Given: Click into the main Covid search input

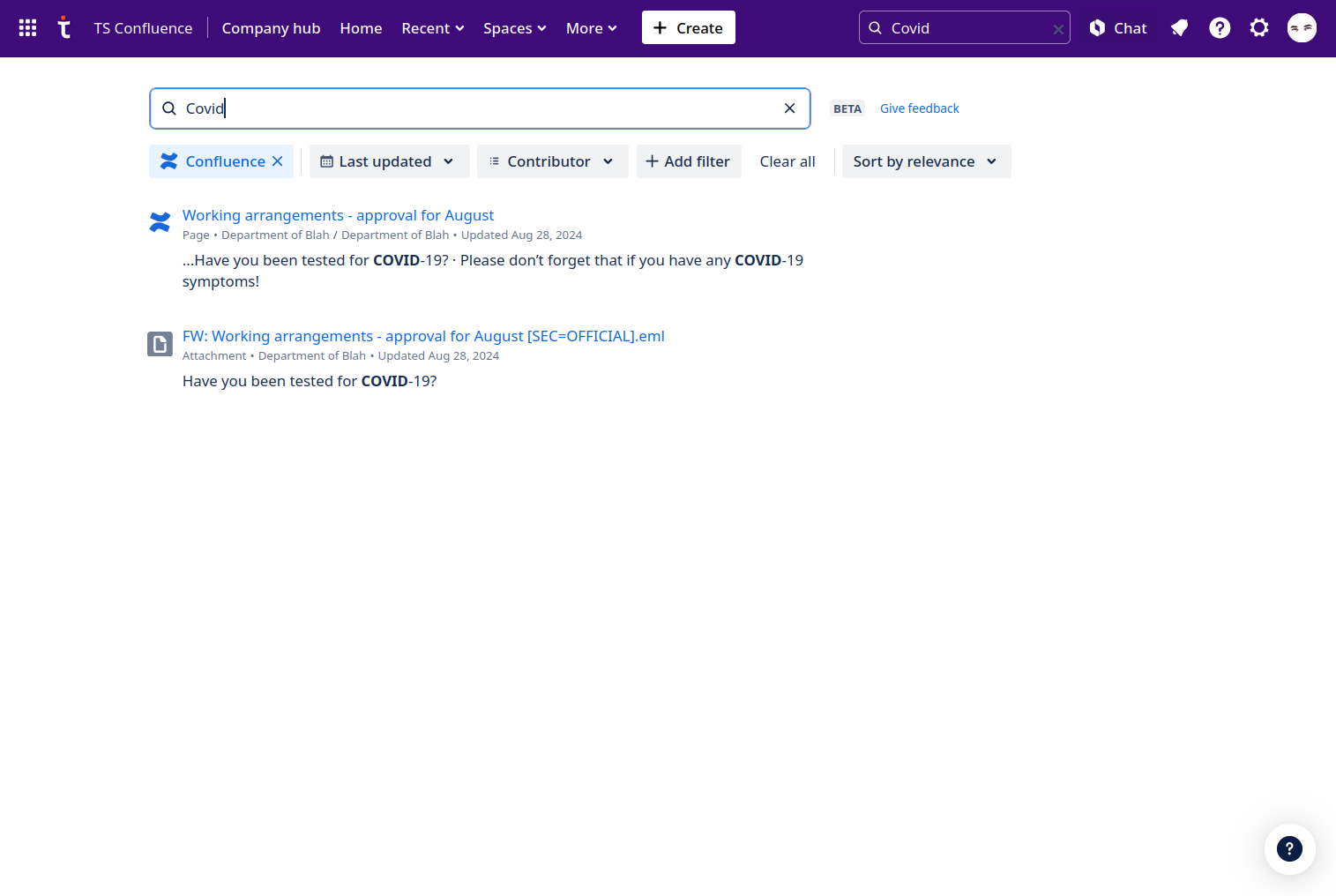Looking at the screenshot, I should (x=479, y=108).
